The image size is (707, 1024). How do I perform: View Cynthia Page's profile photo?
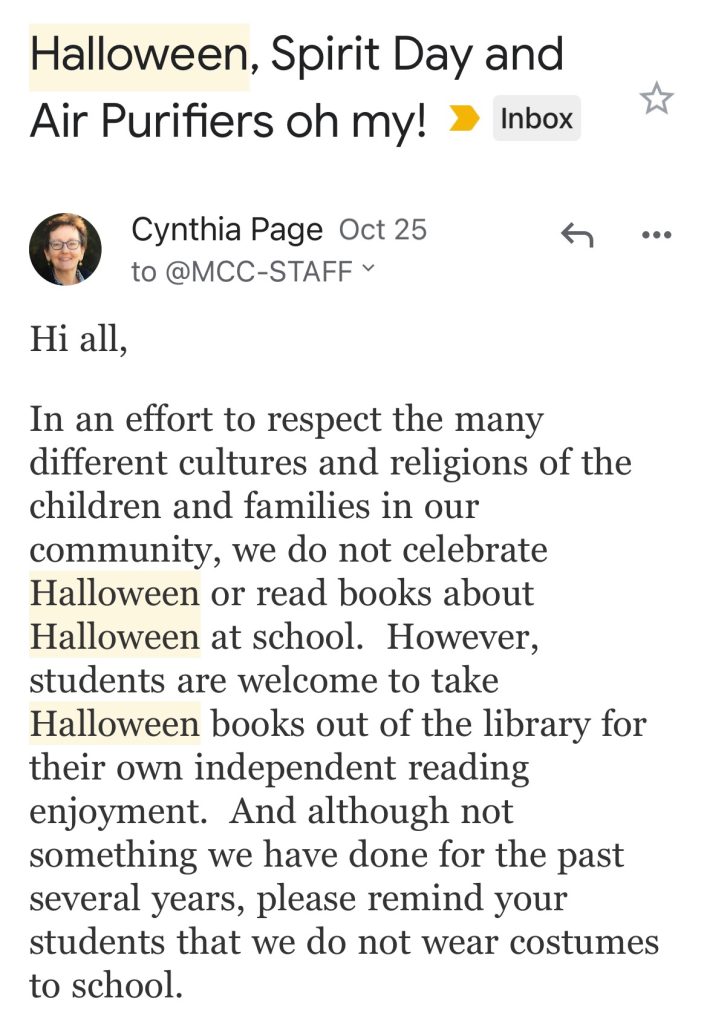pos(65,249)
